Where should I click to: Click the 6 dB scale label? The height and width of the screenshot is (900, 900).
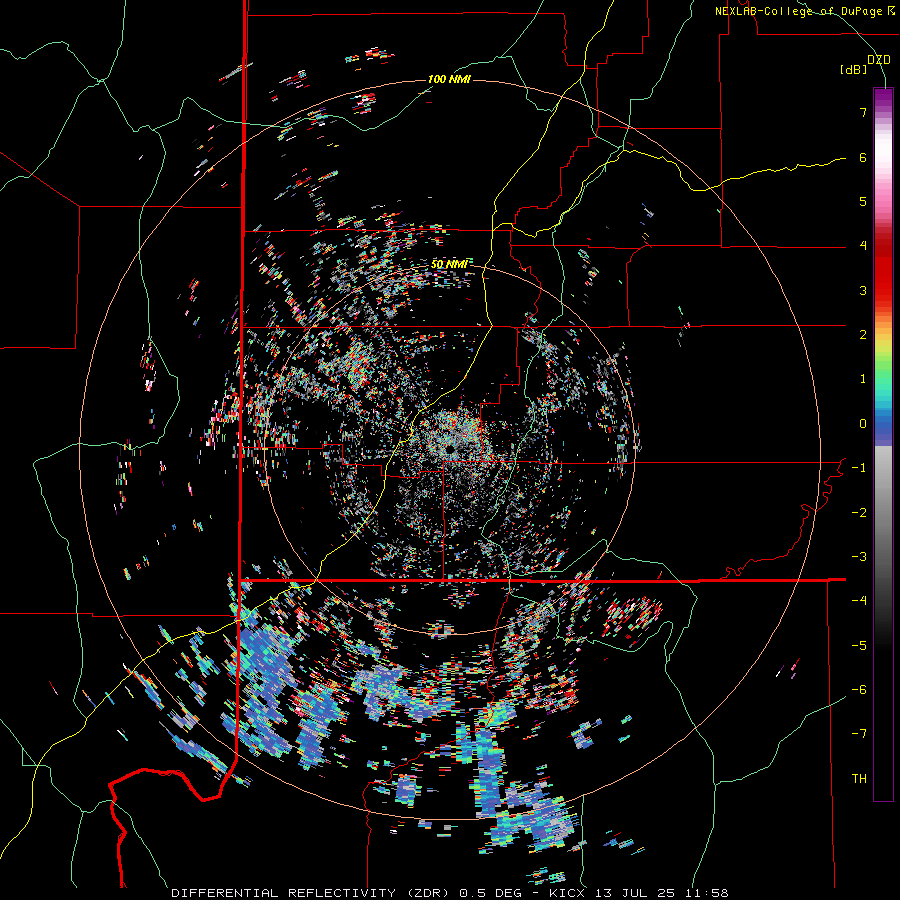[863, 157]
